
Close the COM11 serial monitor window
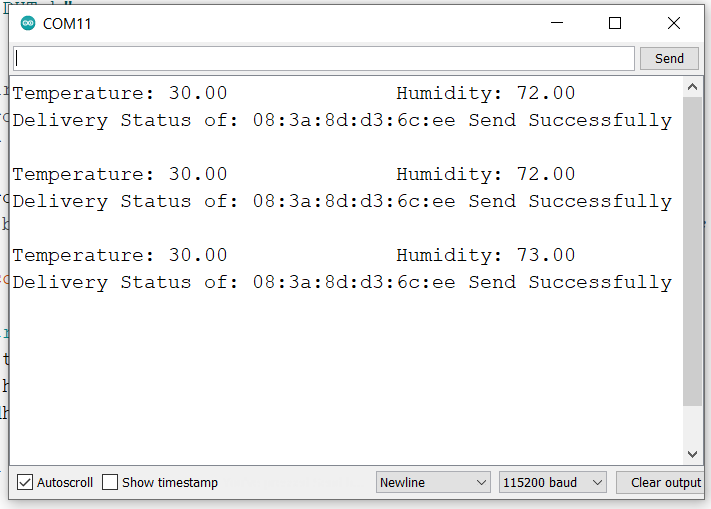click(673, 23)
